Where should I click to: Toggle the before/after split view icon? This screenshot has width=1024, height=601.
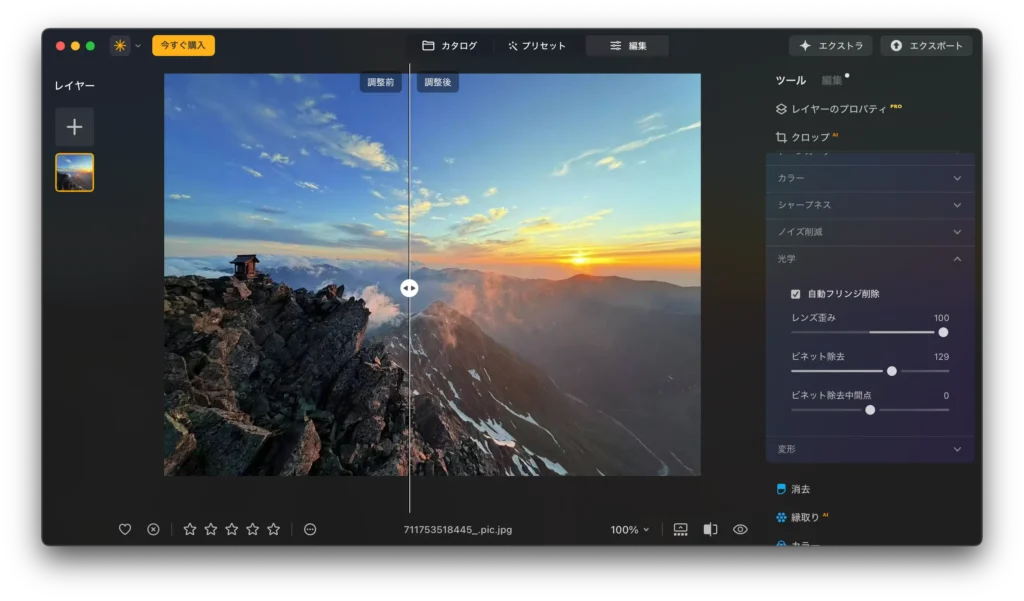(710, 529)
